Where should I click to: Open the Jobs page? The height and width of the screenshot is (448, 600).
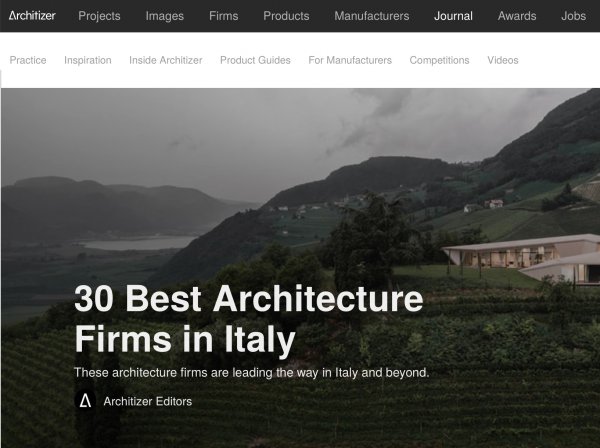click(573, 16)
